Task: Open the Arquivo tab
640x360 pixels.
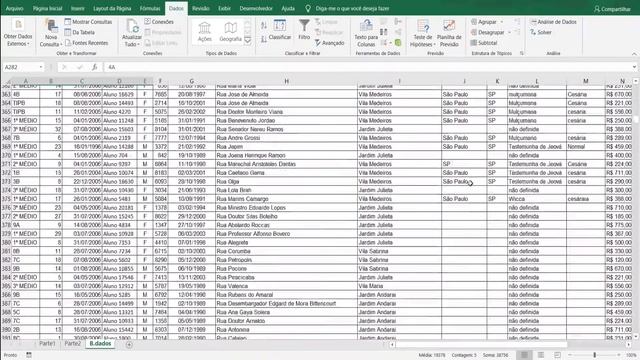Action: tap(14, 9)
